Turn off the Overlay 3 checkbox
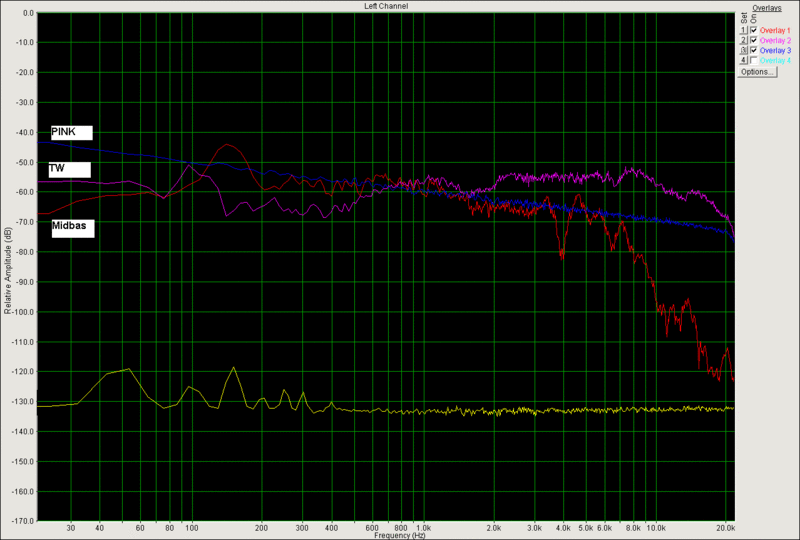800x540 pixels. click(754, 50)
